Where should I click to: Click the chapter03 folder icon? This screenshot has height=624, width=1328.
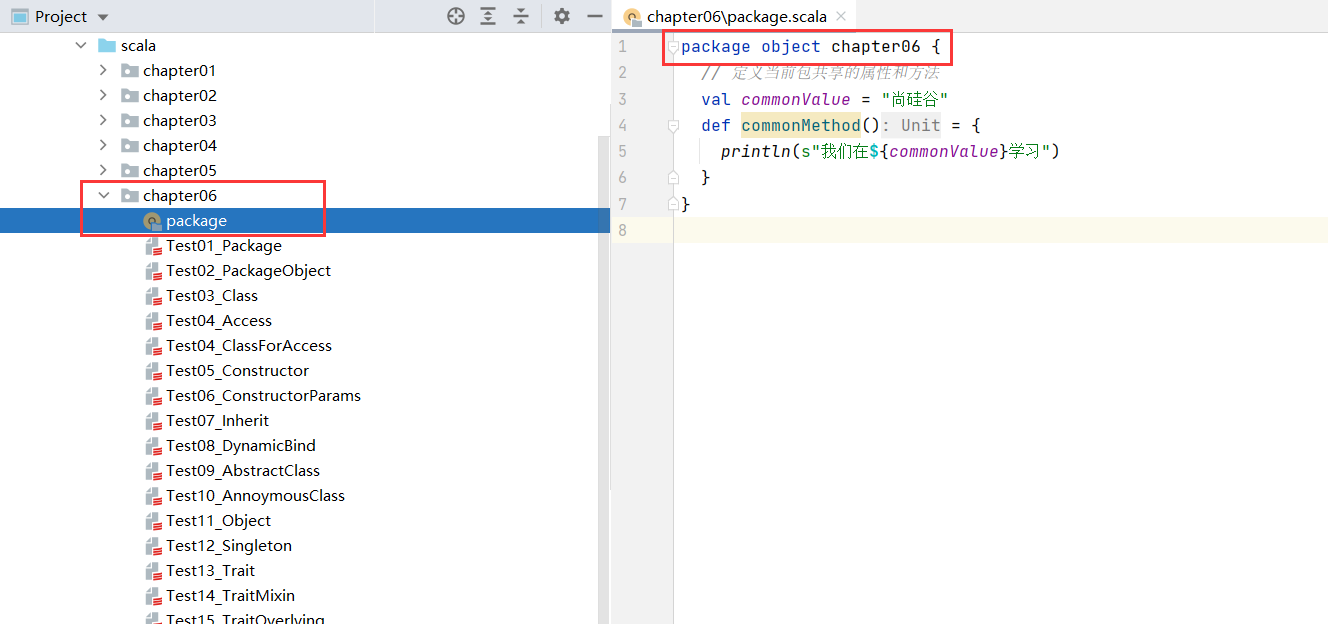pyautogui.click(x=130, y=121)
